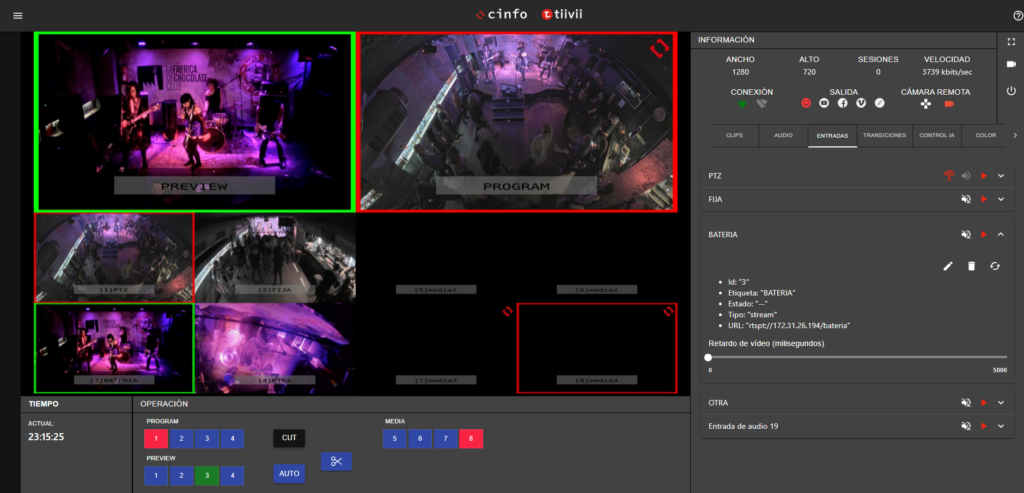Unmute the OTRA input audio
1024x493 pixels.
(966, 402)
